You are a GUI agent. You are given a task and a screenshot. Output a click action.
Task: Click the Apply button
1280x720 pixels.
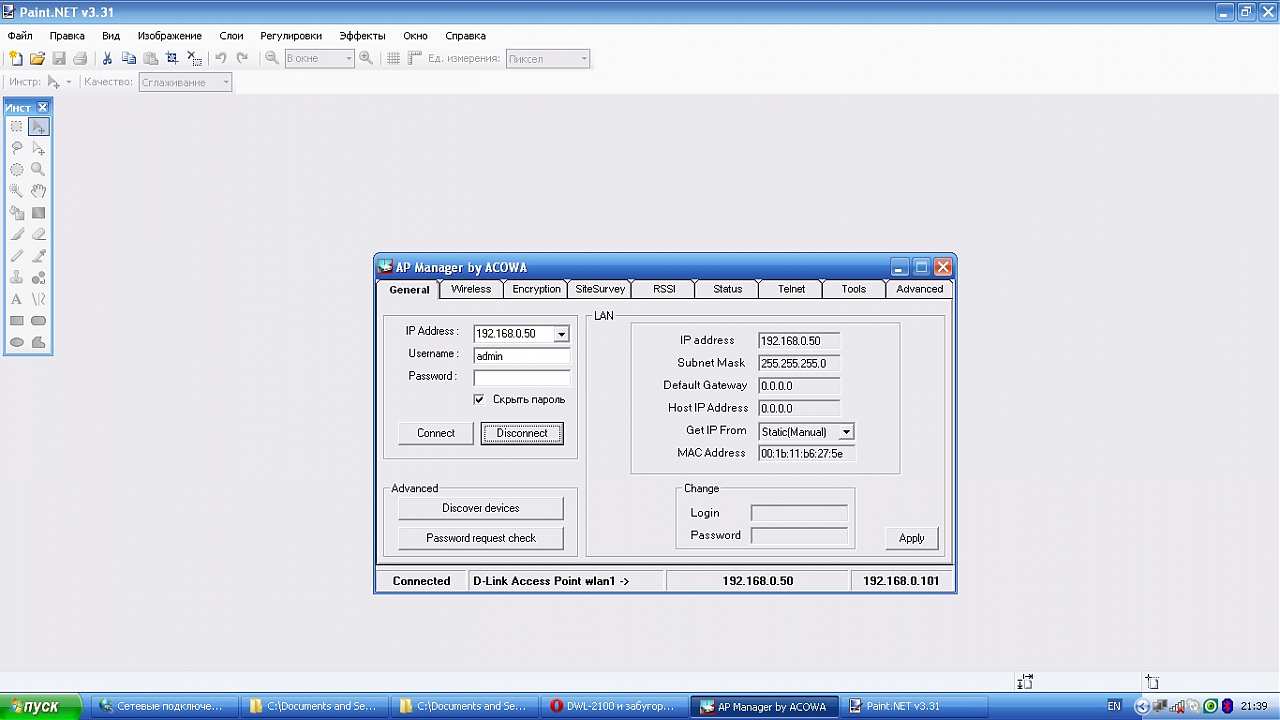pyautogui.click(x=912, y=538)
